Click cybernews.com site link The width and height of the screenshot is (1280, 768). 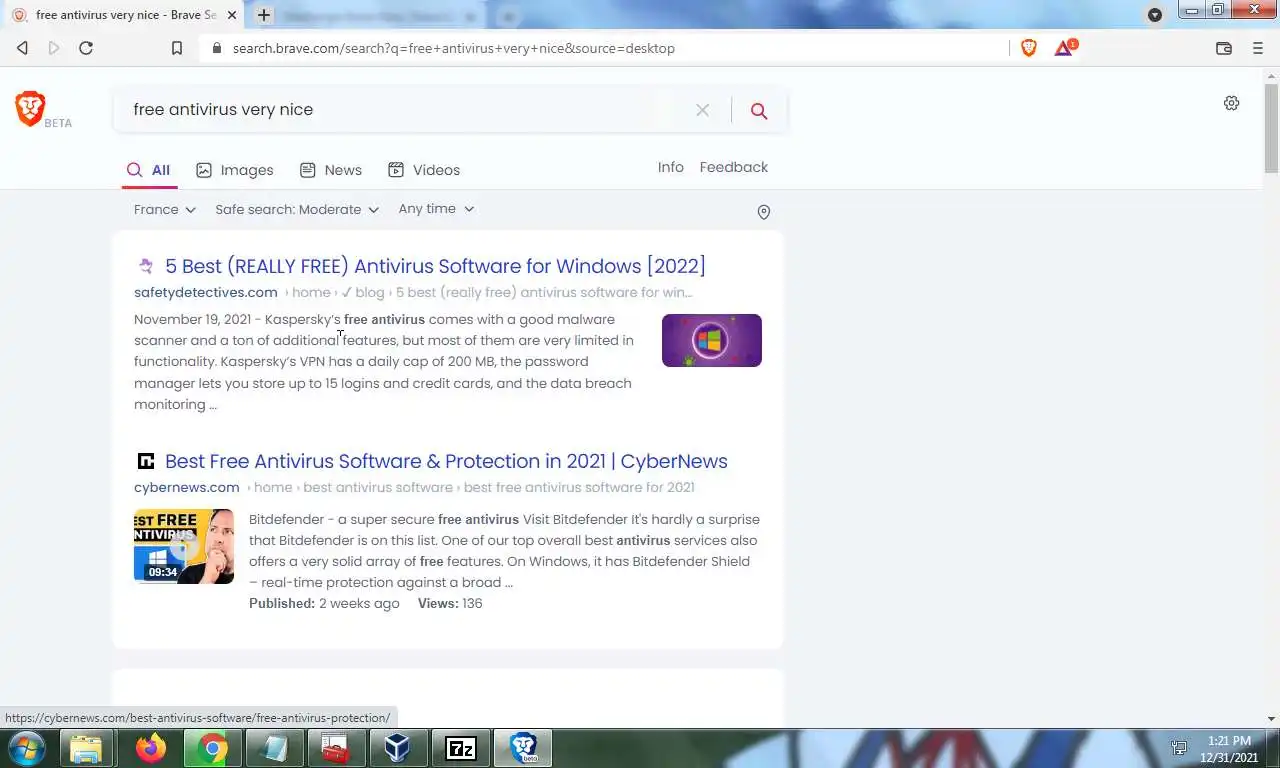[187, 487]
